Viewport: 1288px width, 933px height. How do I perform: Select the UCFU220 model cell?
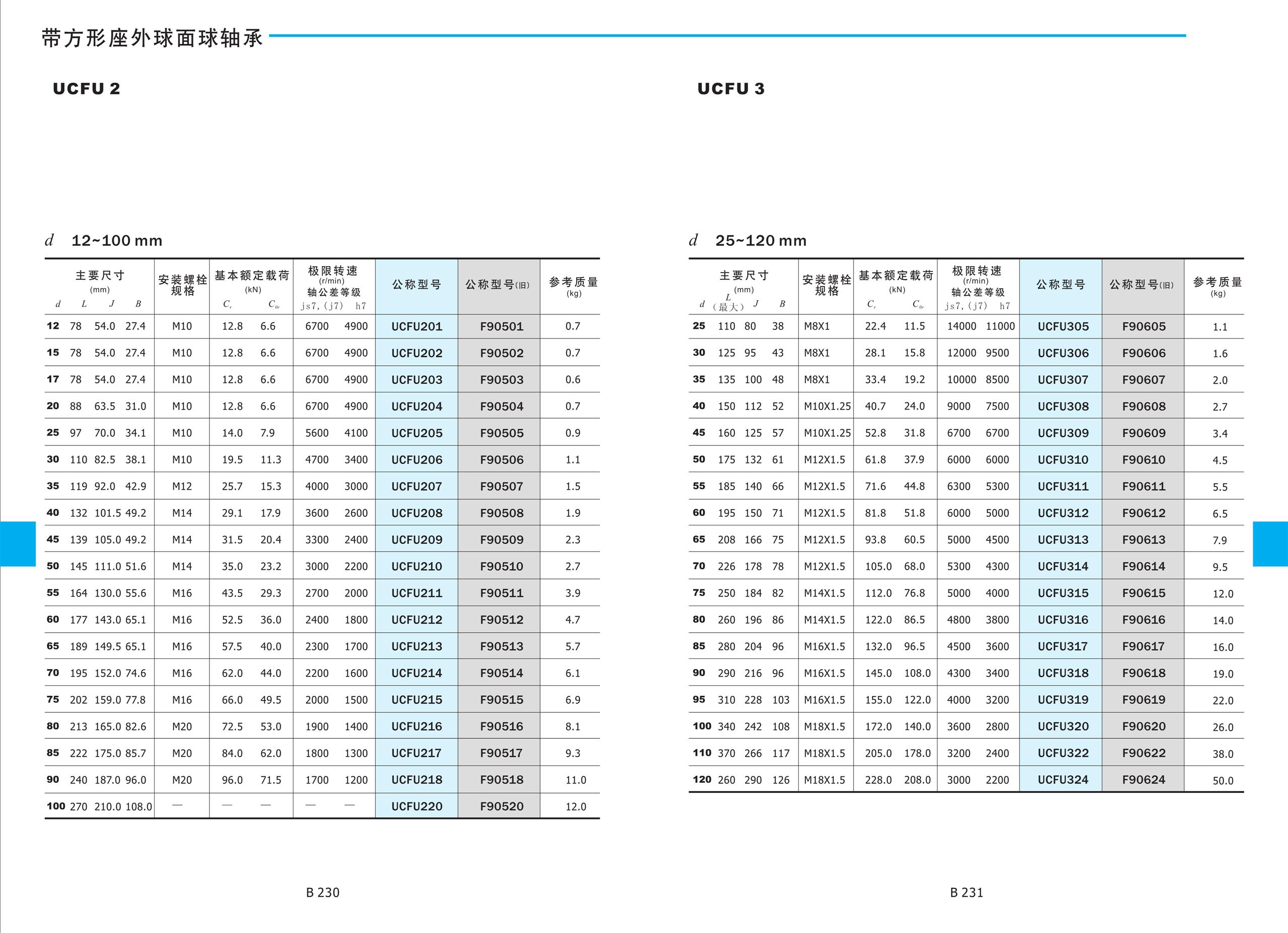416,807
